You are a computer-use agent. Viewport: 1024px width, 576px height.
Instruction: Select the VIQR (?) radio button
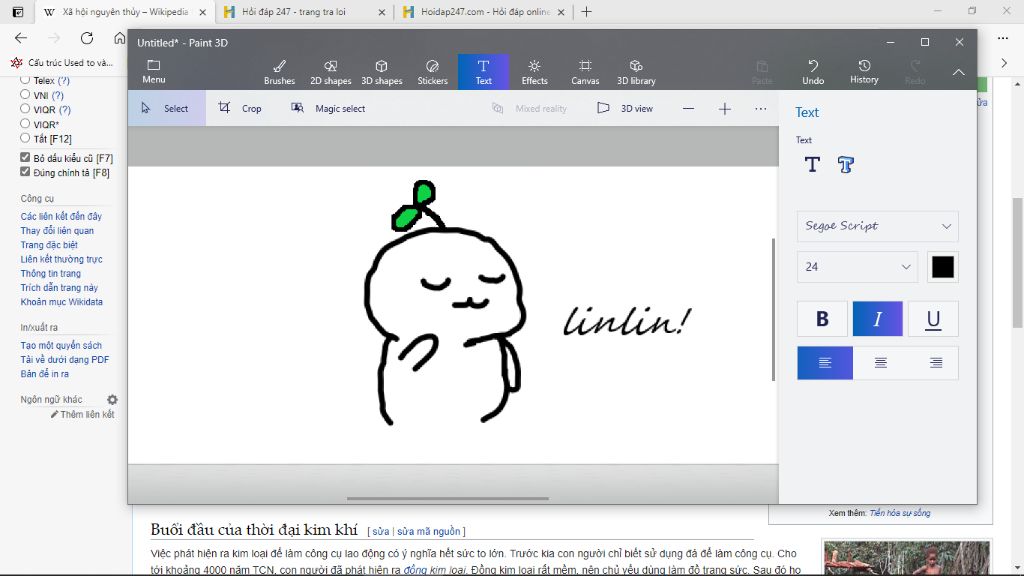(25, 109)
